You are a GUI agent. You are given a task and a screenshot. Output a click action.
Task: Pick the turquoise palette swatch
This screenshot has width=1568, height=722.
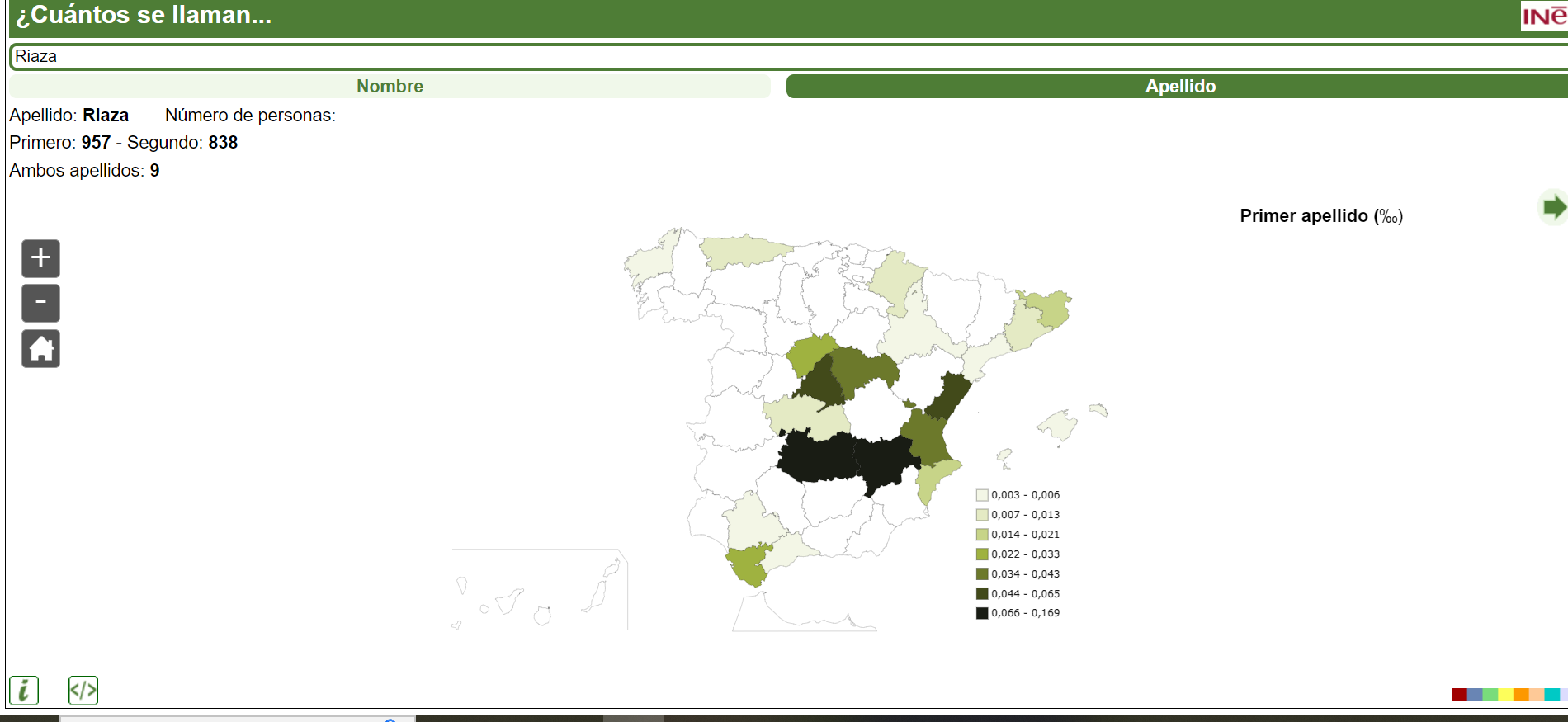(1551, 694)
